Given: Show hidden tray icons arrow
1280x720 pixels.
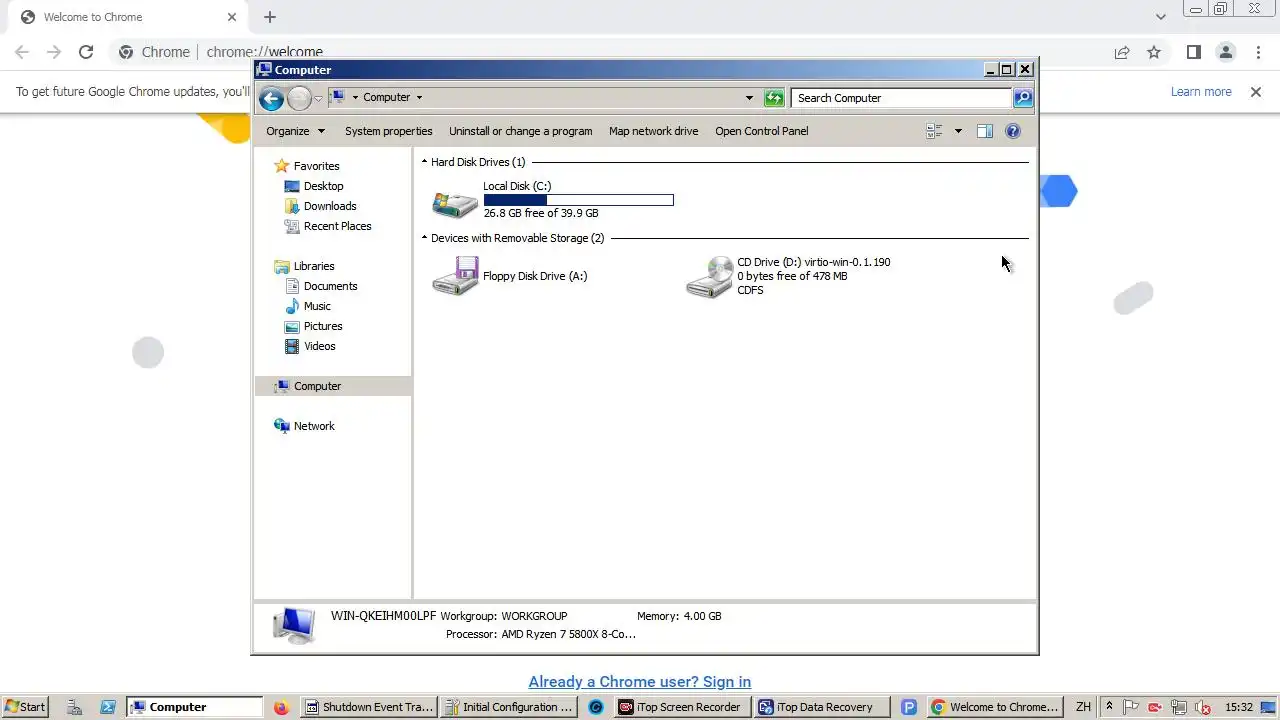Looking at the screenshot, I should [x=1109, y=707].
